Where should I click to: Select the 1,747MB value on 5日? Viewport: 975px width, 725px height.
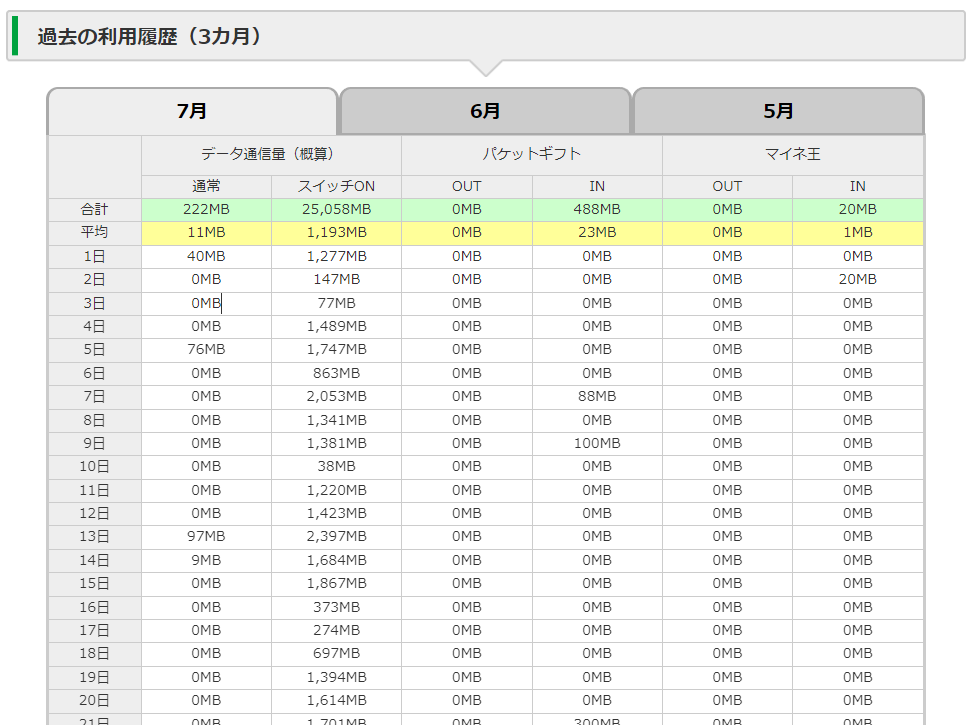tap(336, 349)
